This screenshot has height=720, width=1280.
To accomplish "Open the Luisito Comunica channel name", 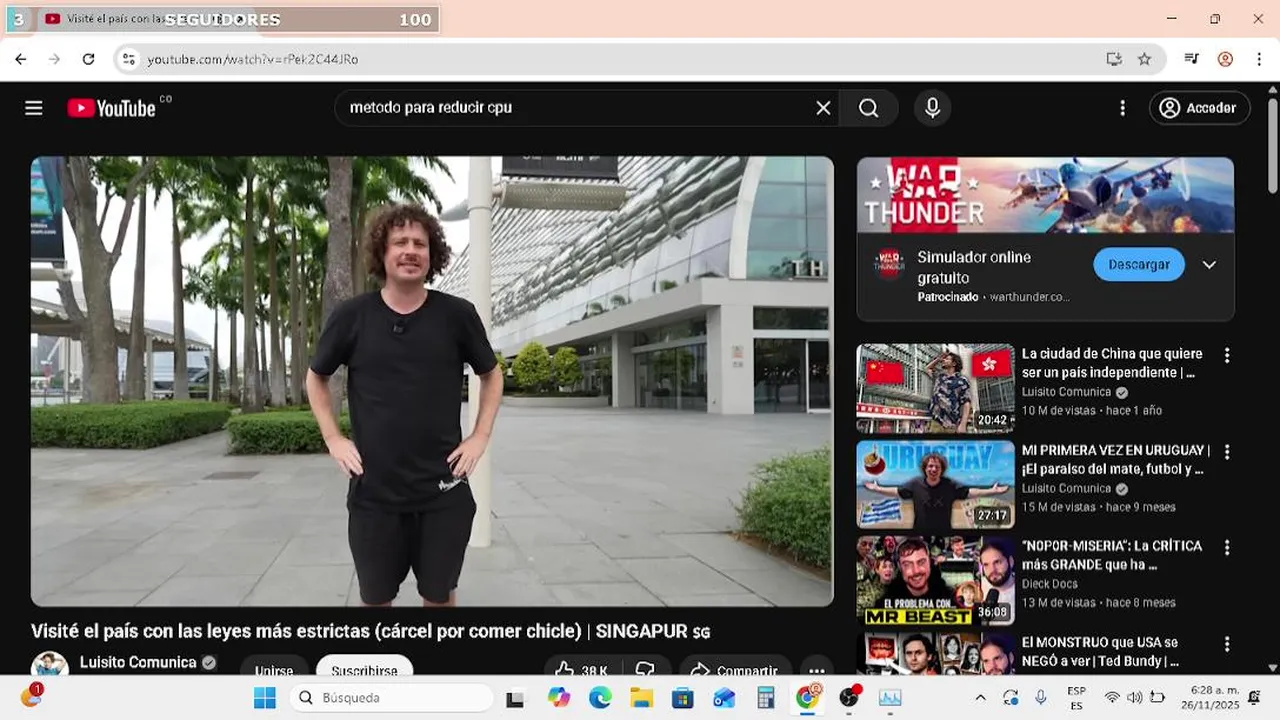I will coord(138,662).
